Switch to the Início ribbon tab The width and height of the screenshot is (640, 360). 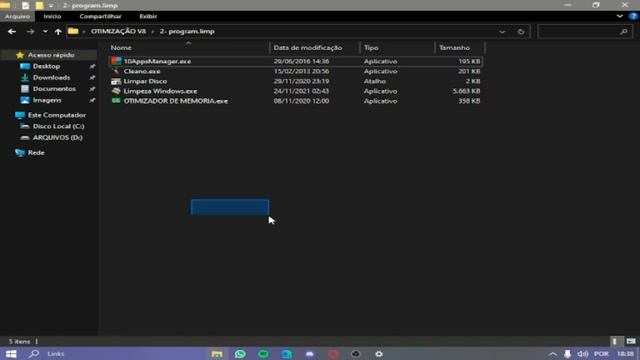pos(52,16)
